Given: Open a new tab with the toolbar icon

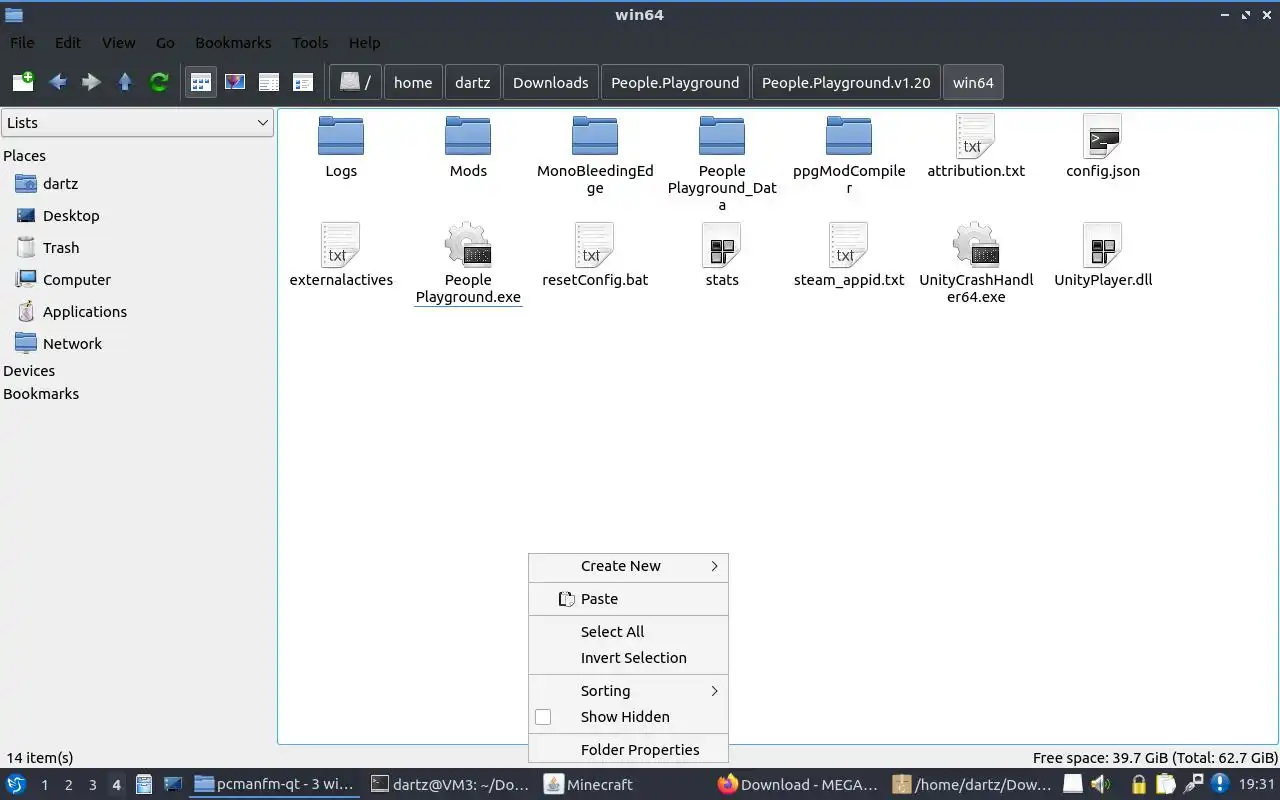Looking at the screenshot, I should coord(23,82).
